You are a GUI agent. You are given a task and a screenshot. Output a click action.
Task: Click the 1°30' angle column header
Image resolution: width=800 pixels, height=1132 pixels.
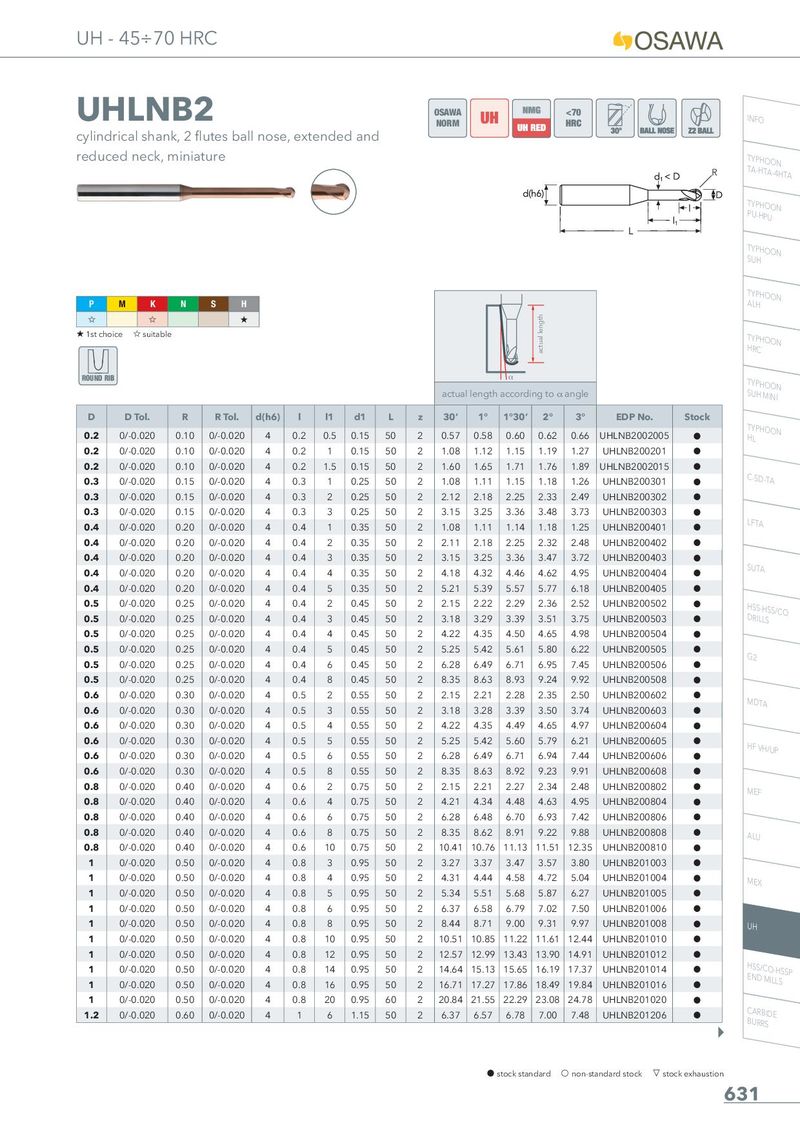[x=516, y=417]
